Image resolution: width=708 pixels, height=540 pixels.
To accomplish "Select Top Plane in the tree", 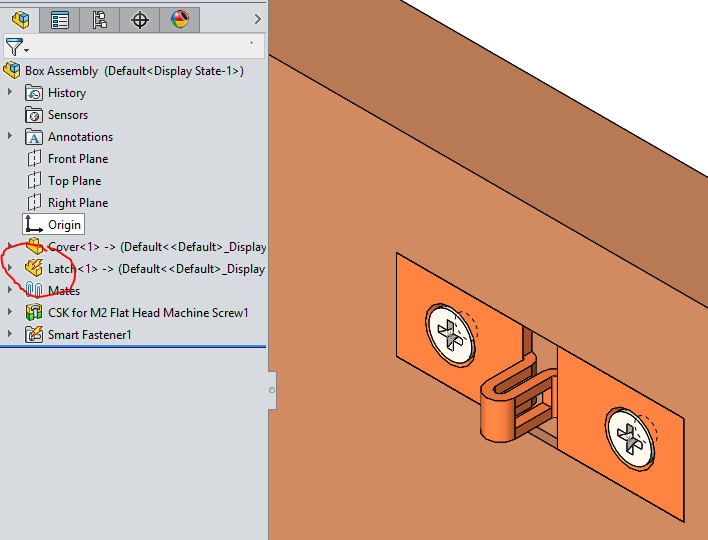I will click(75, 181).
